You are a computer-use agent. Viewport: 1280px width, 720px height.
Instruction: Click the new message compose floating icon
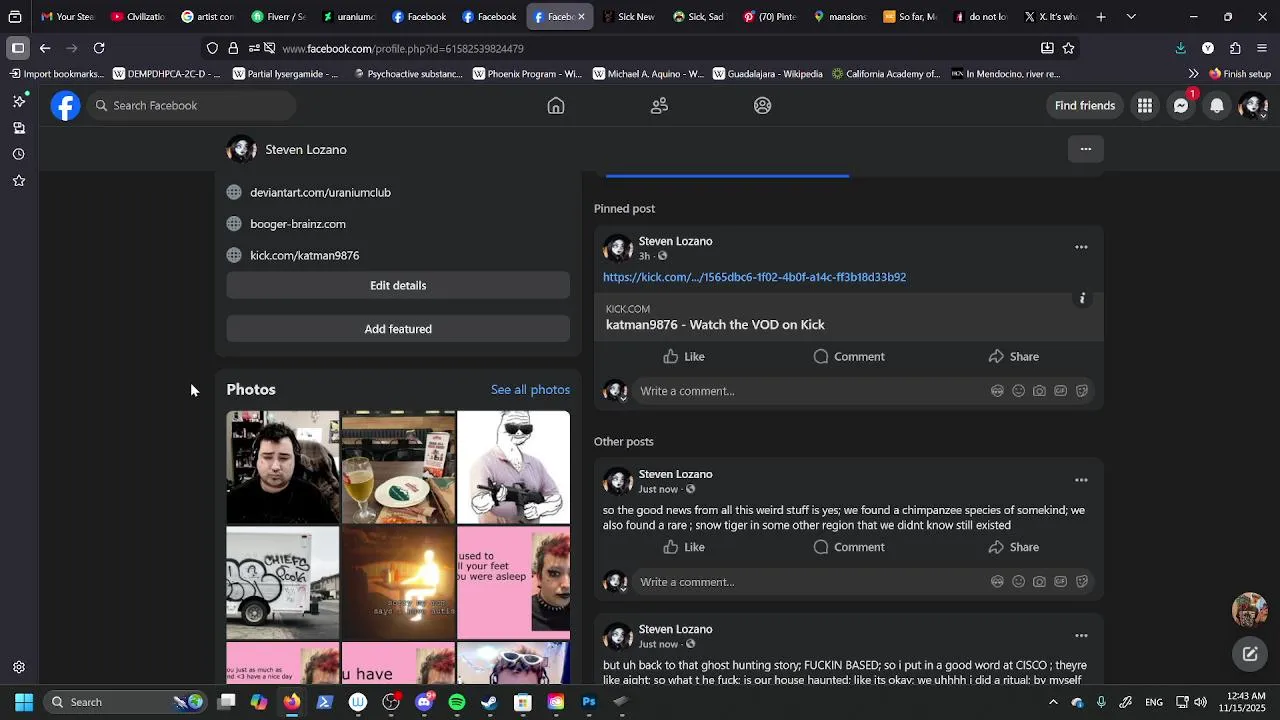1250,654
